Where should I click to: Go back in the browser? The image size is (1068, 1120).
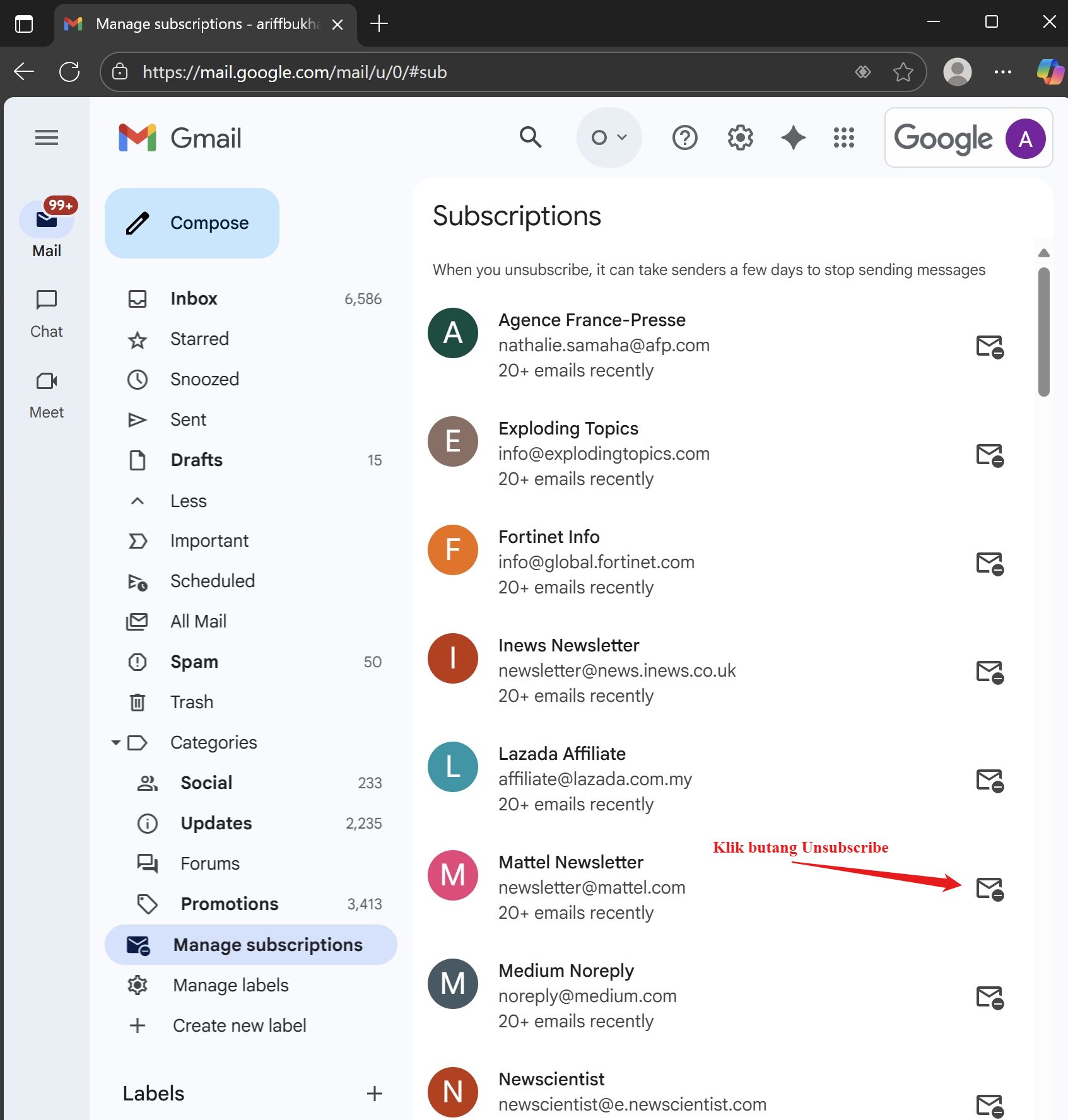[x=24, y=71]
